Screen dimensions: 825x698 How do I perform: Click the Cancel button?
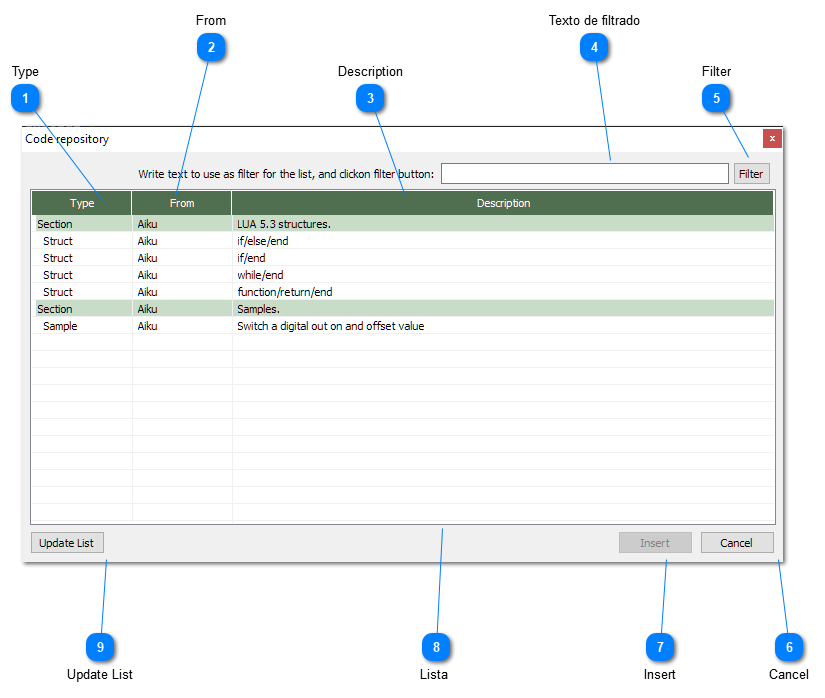(737, 543)
